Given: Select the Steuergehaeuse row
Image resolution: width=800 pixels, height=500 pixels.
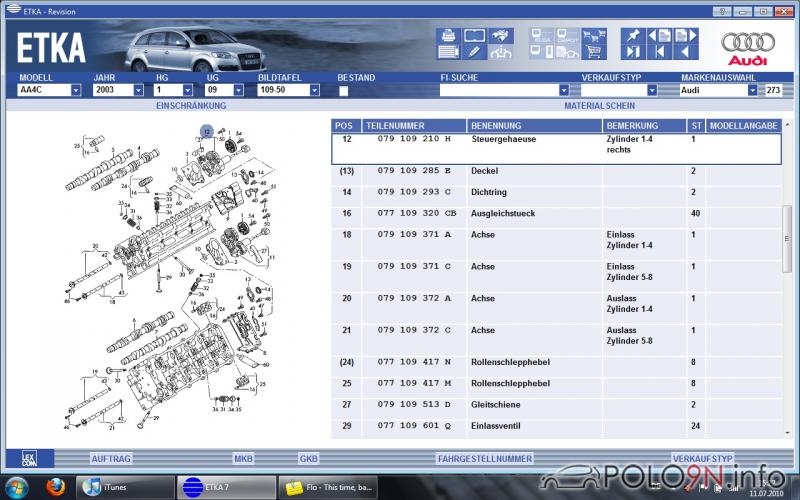Looking at the screenshot, I should (556, 149).
